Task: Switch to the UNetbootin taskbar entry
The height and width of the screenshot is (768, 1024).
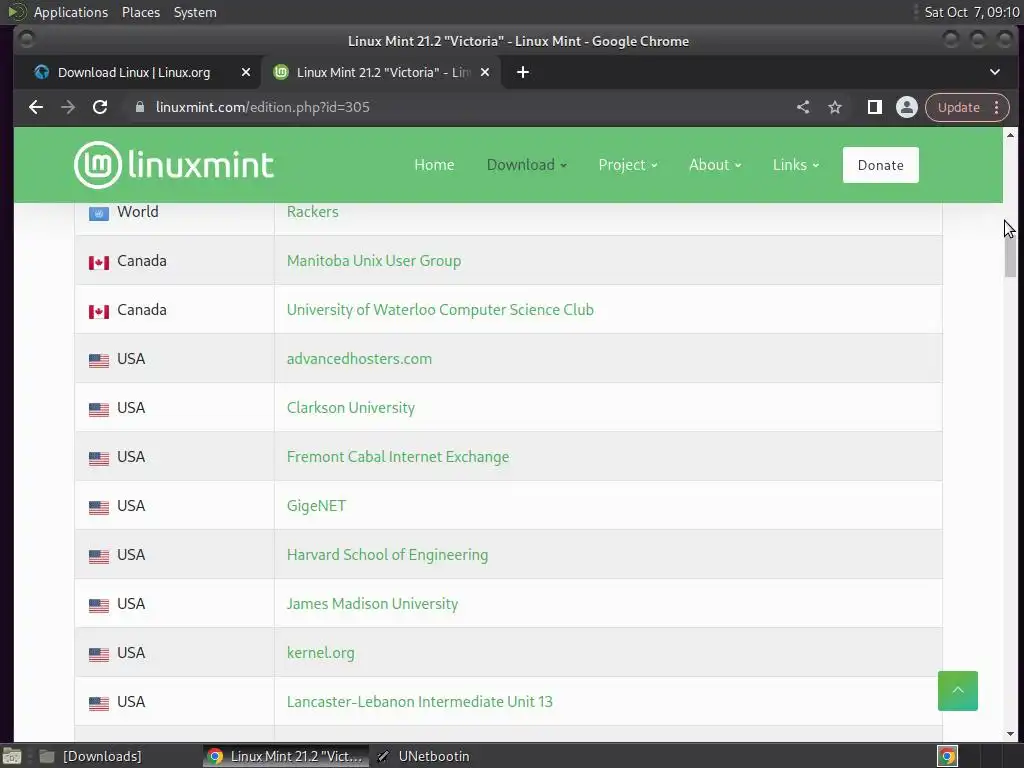Action: click(x=424, y=756)
